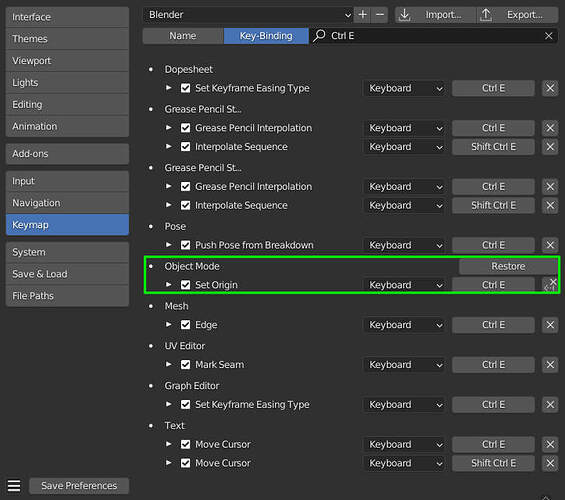Expand the Set Origin keymap entry

(x=168, y=285)
